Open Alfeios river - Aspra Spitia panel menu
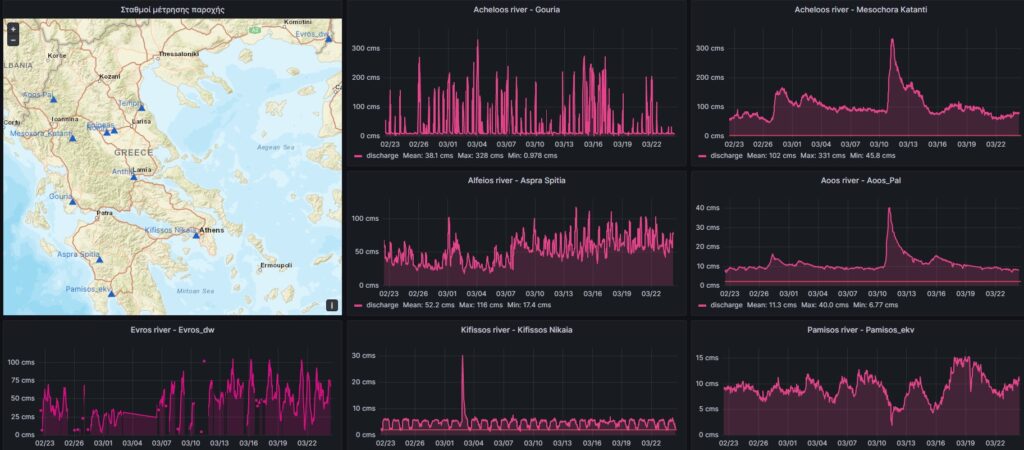The height and width of the screenshot is (450, 1024). tap(517, 181)
